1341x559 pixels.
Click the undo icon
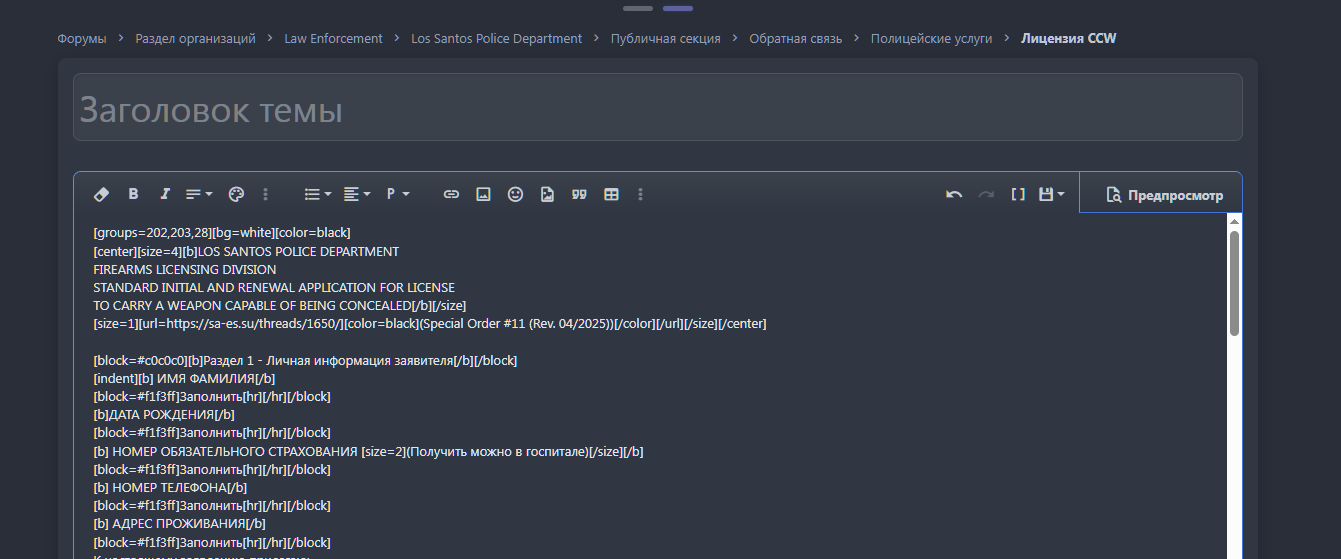click(x=954, y=194)
